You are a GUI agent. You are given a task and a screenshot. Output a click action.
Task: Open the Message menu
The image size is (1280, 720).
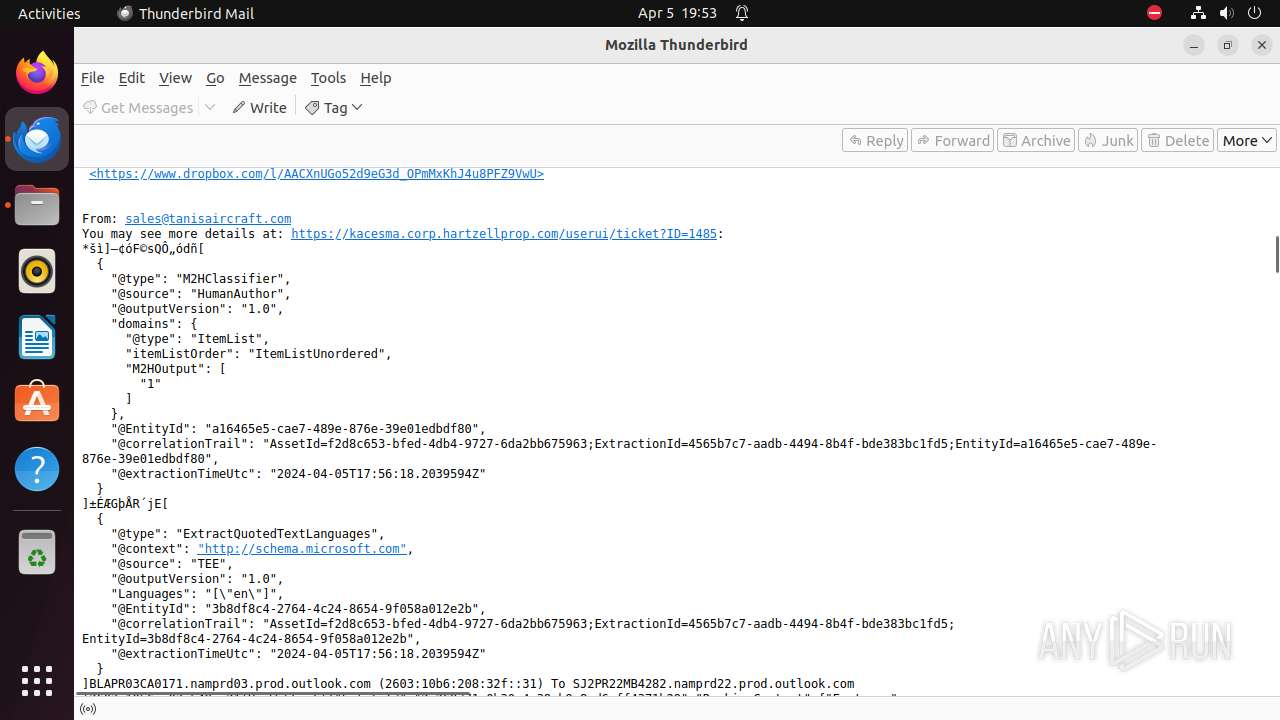(267, 78)
